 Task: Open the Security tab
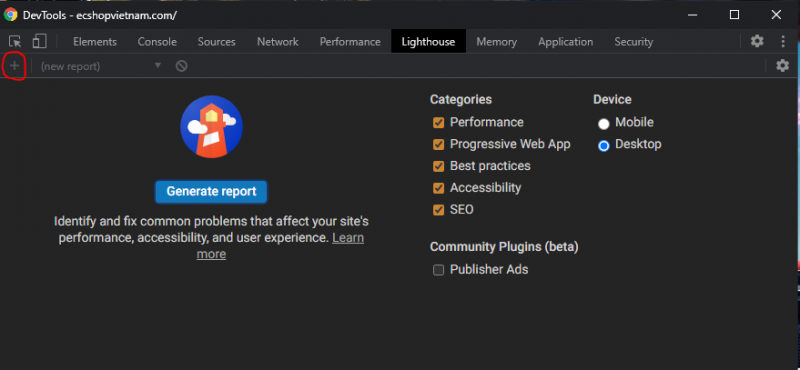[633, 42]
